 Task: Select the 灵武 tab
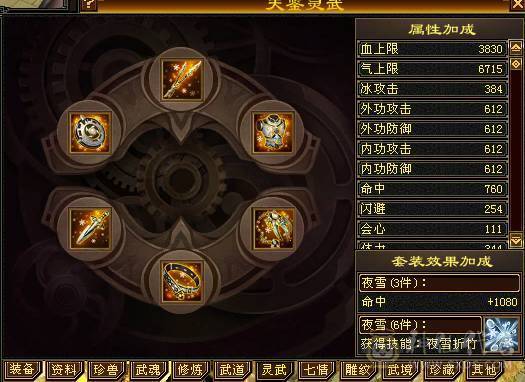(275, 370)
